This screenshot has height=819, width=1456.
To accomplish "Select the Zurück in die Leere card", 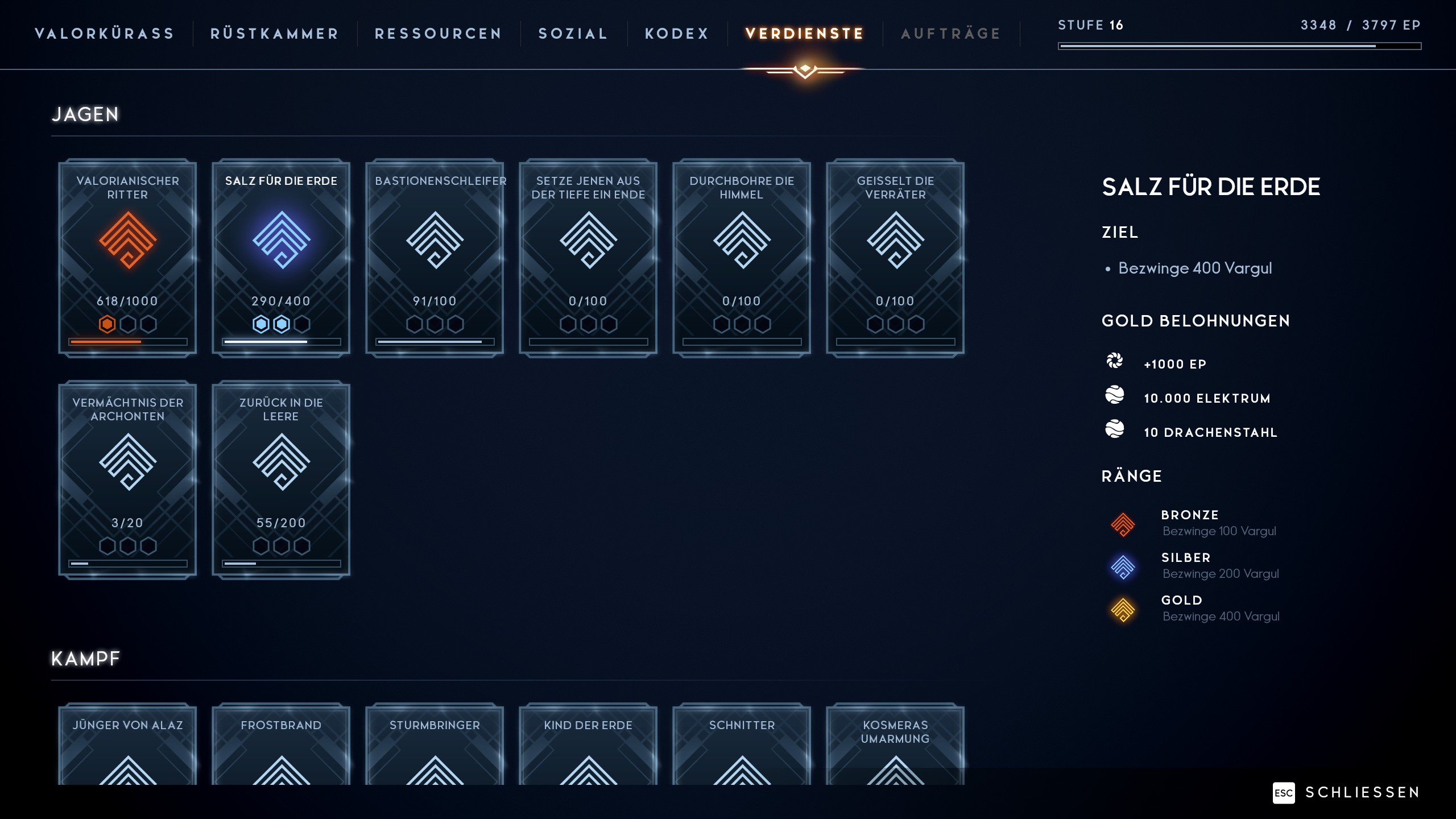I will [281, 479].
